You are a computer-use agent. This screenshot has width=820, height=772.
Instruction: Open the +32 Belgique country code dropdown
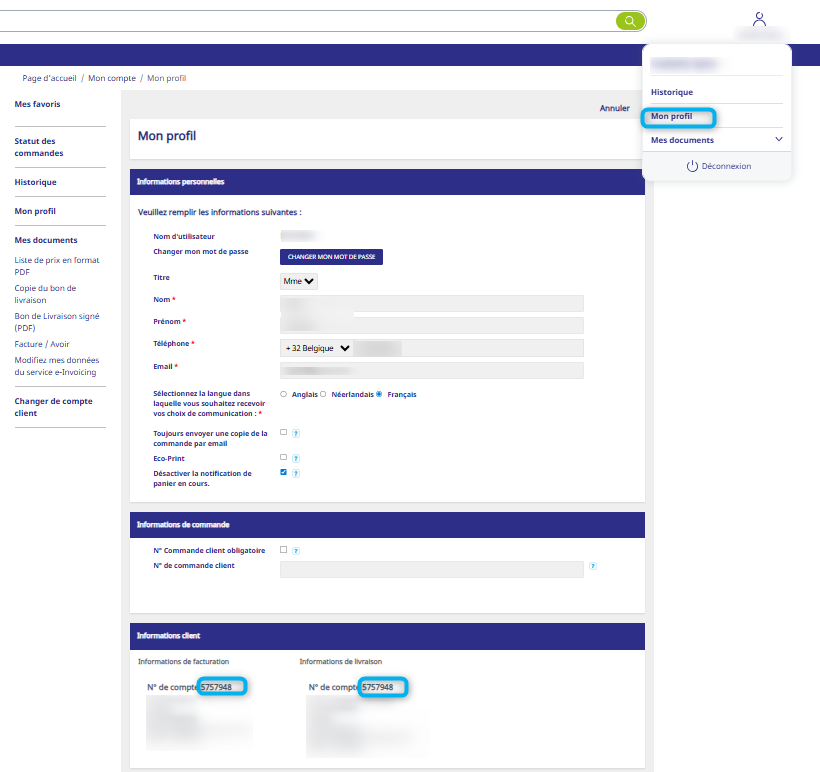317,348
